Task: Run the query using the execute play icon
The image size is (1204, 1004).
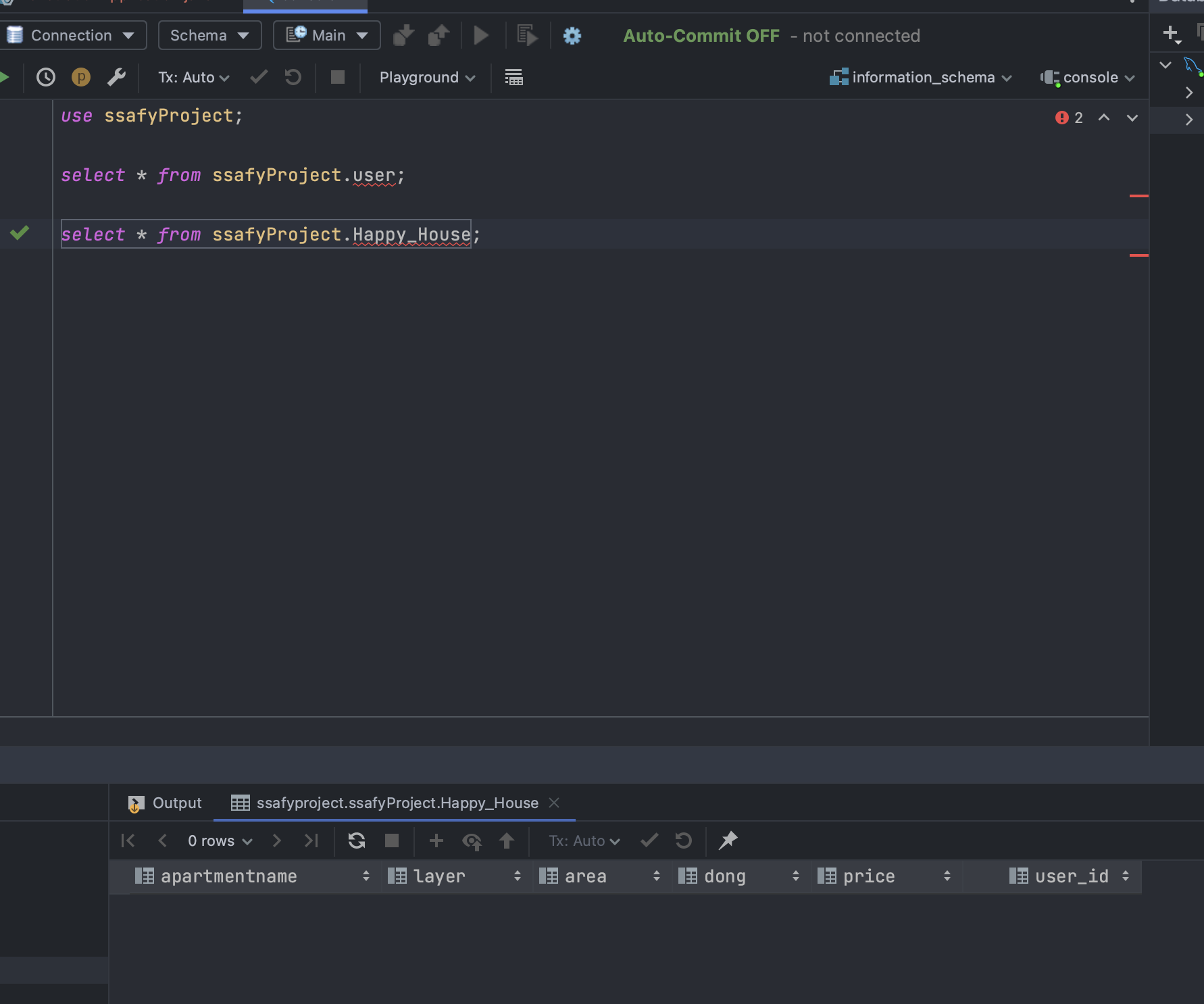Action: pyautogui.click(x=481, y=35)
